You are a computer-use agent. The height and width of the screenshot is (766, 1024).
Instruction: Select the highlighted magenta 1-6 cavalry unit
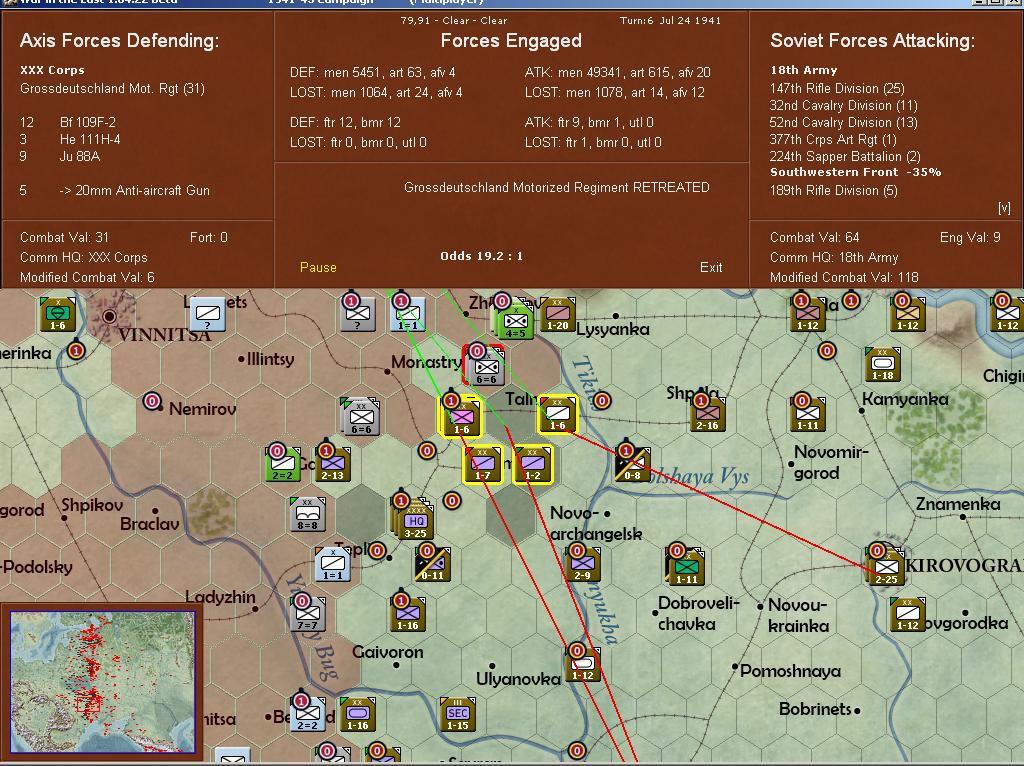(461, 418)
